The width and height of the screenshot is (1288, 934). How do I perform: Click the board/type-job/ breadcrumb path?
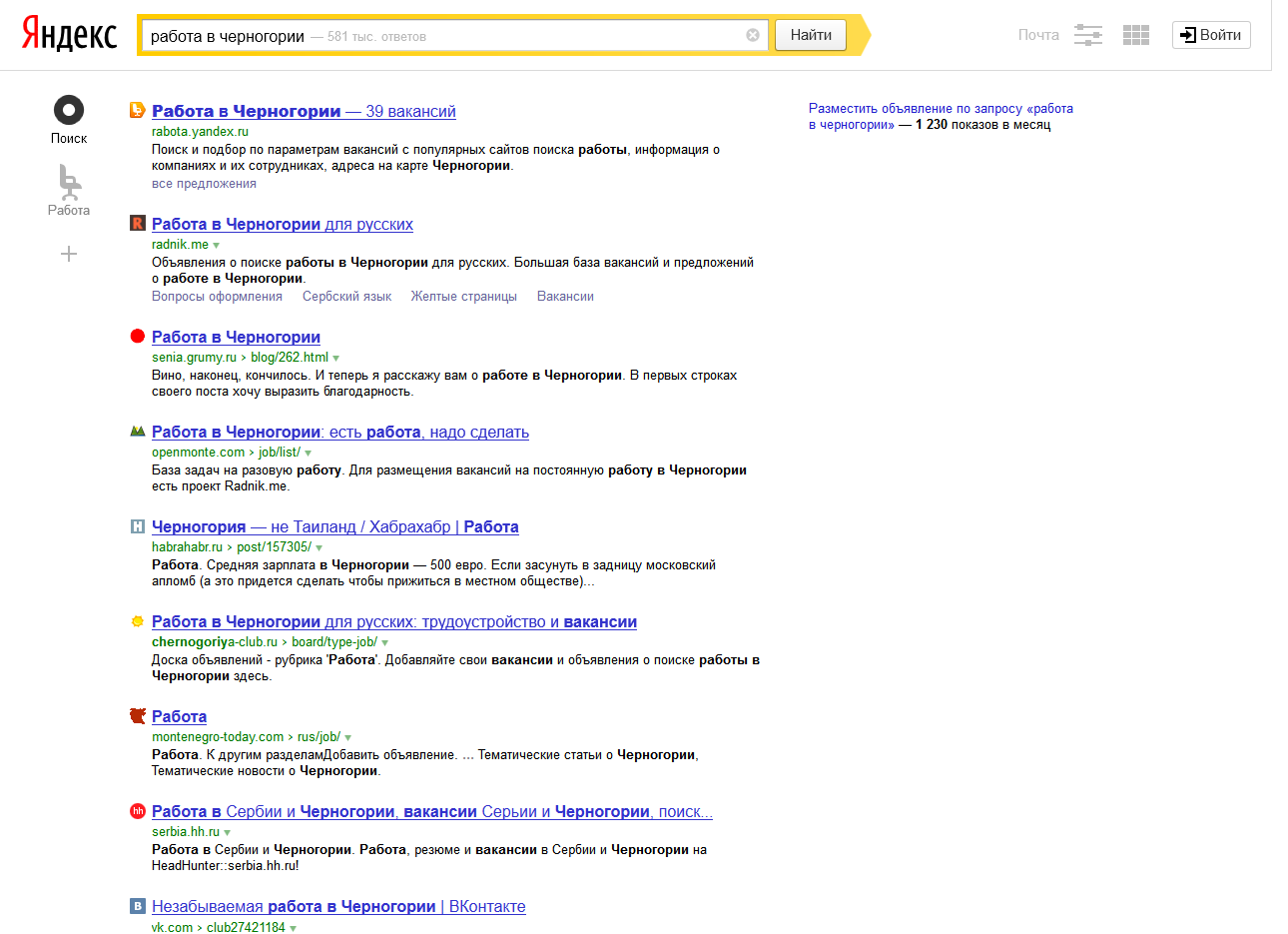tap(334, 642)
